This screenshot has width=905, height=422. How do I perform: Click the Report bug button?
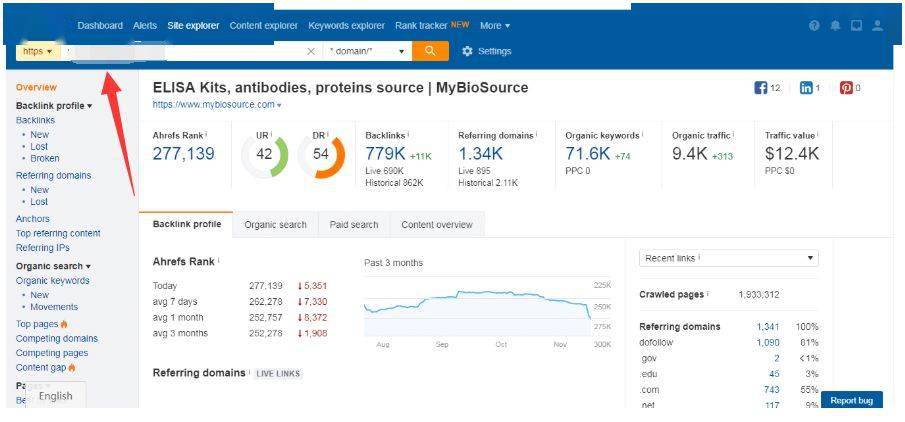point(851,400)
